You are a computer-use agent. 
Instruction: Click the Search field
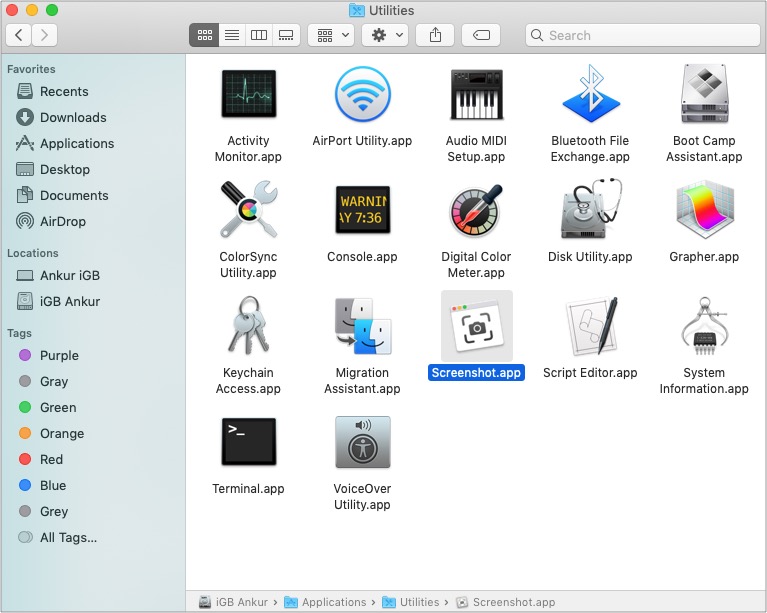click(642, 35)
